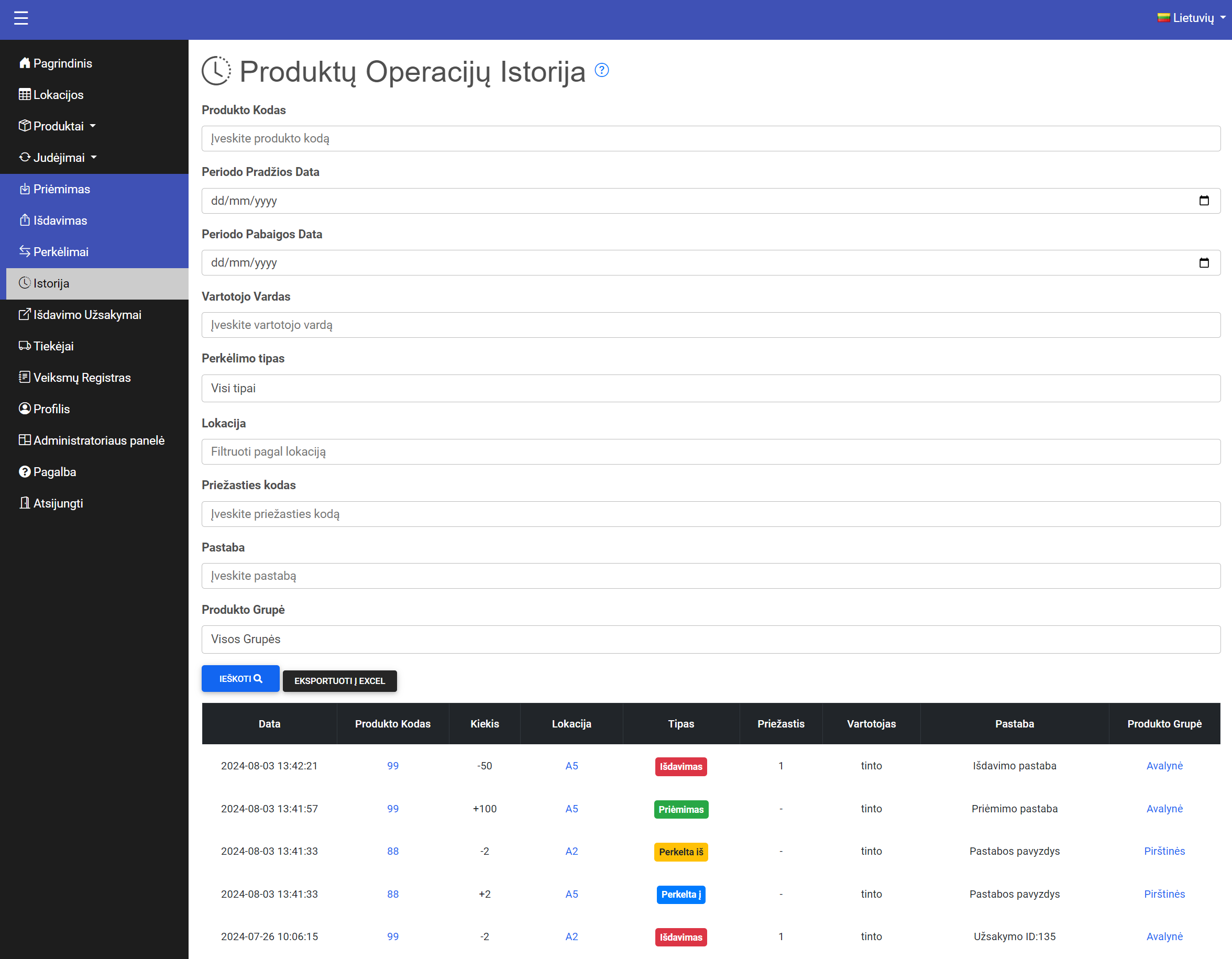Go to Priėmimas in sidebar
The width and height of the screenshot is (1232, 959).
61,189
